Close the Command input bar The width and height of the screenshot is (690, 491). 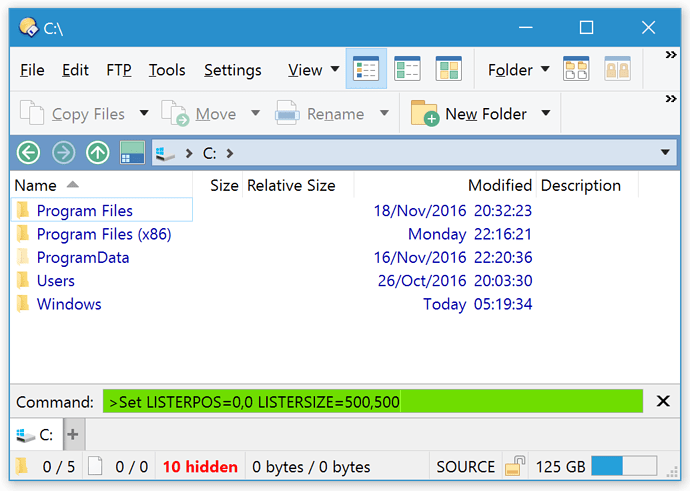[x=663, y=401]
